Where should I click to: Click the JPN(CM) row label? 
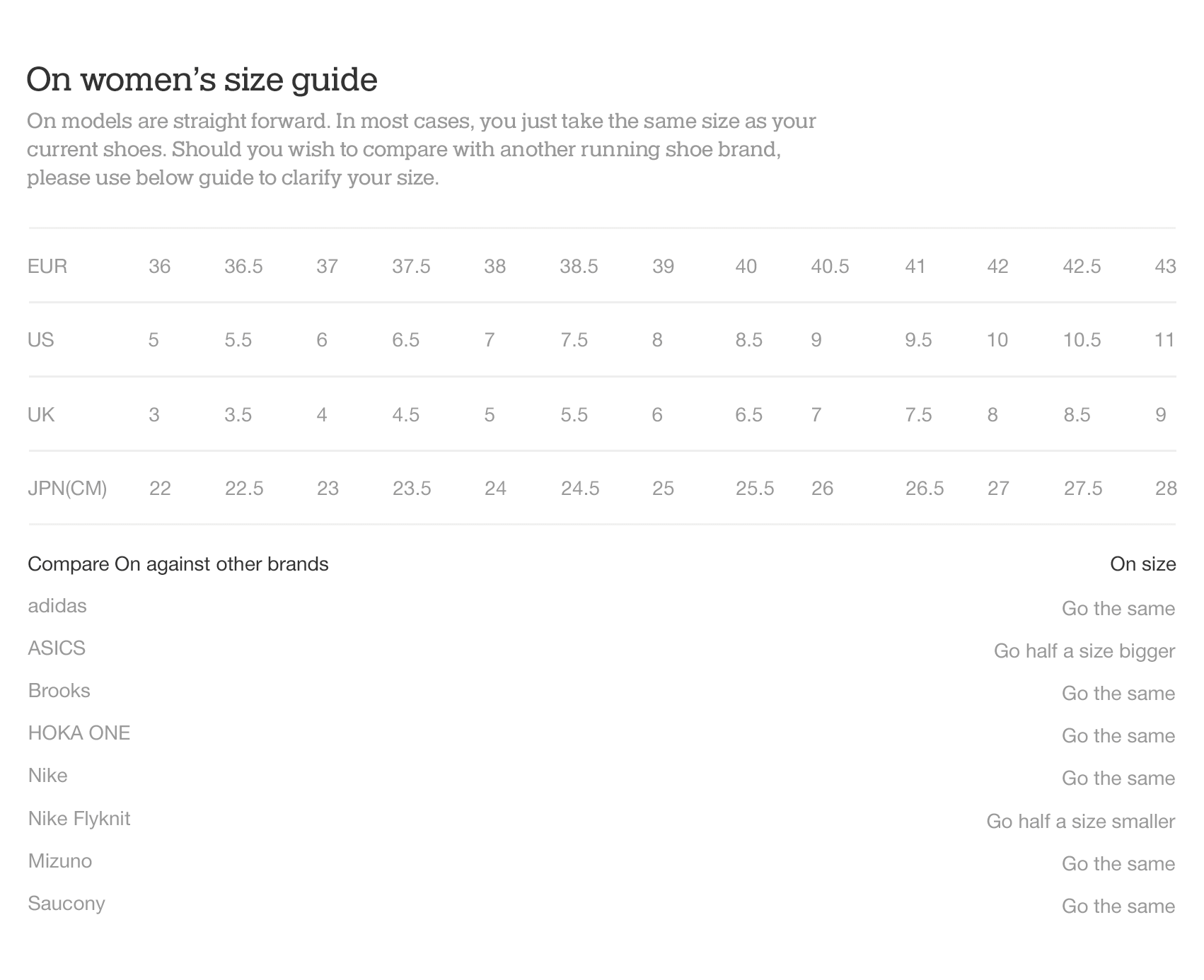67,489
